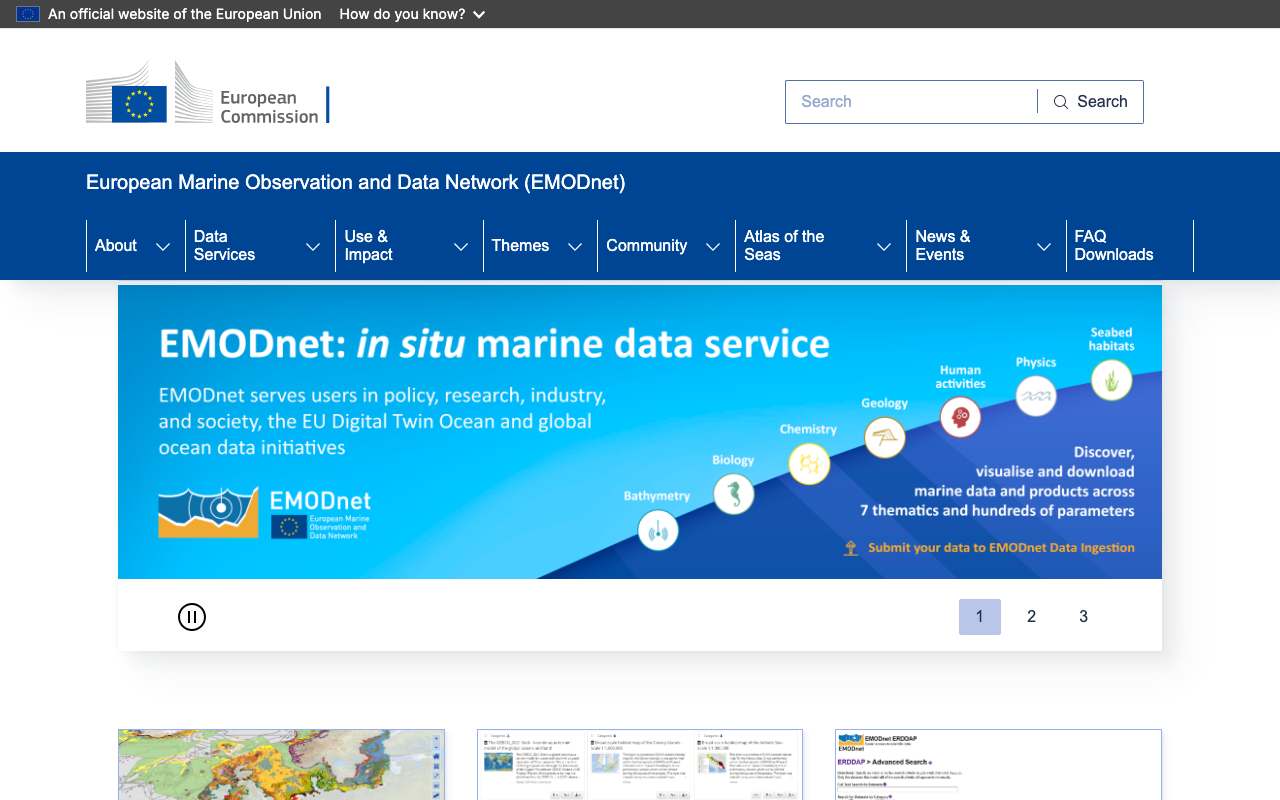
Task: Open the Themes menu item
Action: point(520,246)
